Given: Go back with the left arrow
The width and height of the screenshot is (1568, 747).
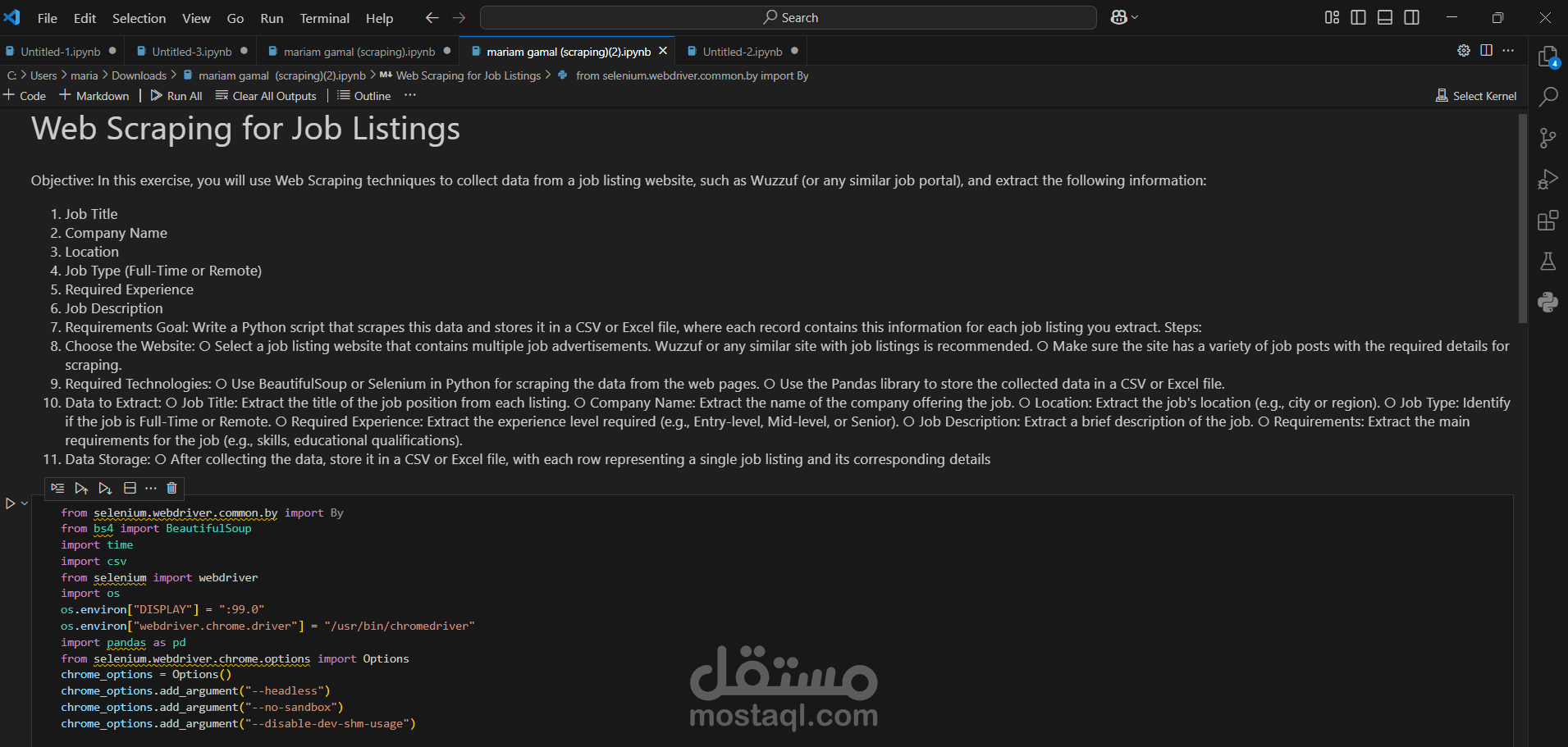Looking at the screenshot, I should click(432, 17).
